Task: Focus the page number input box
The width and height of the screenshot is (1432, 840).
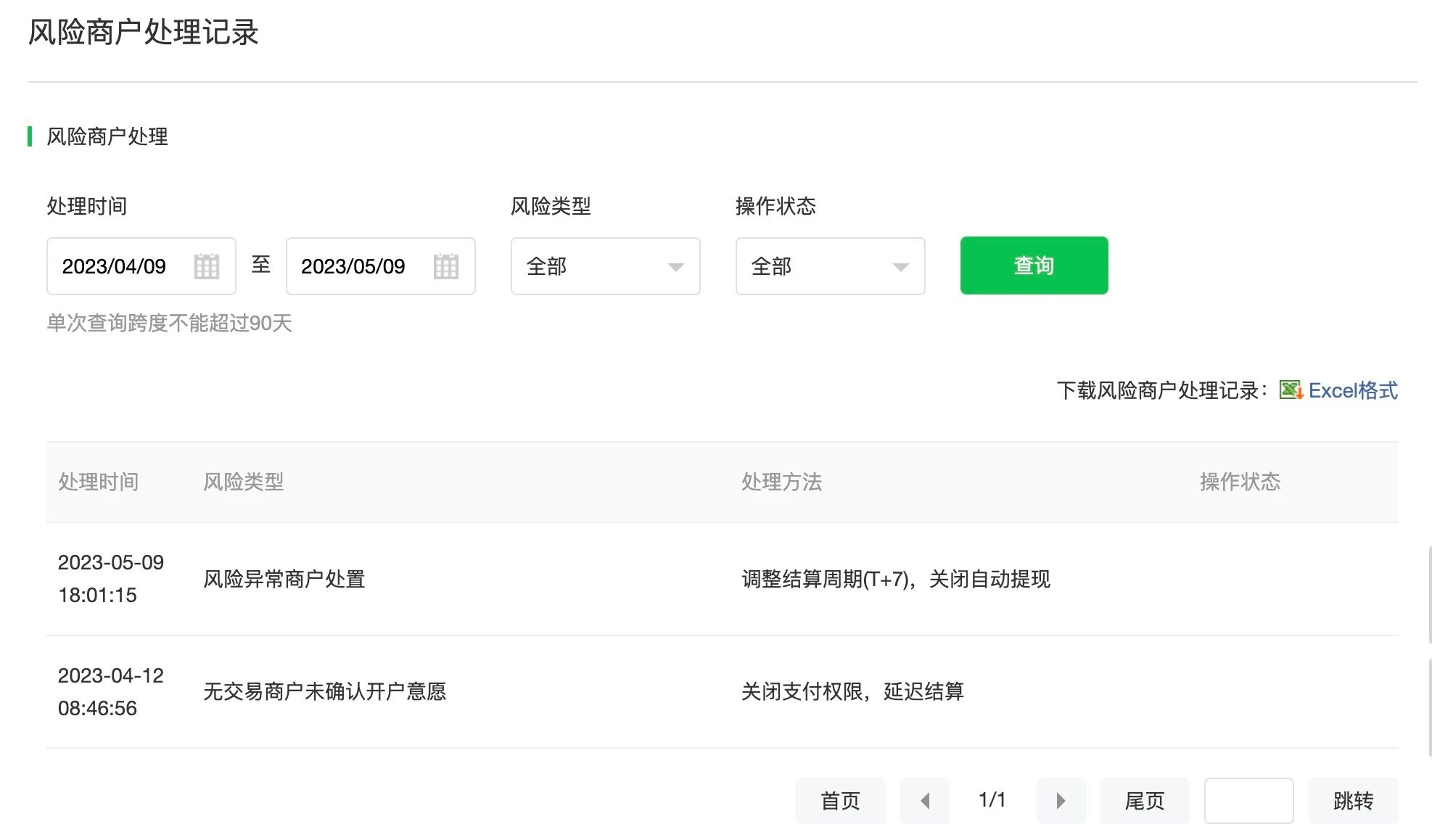Action: tap(1248, 801)
